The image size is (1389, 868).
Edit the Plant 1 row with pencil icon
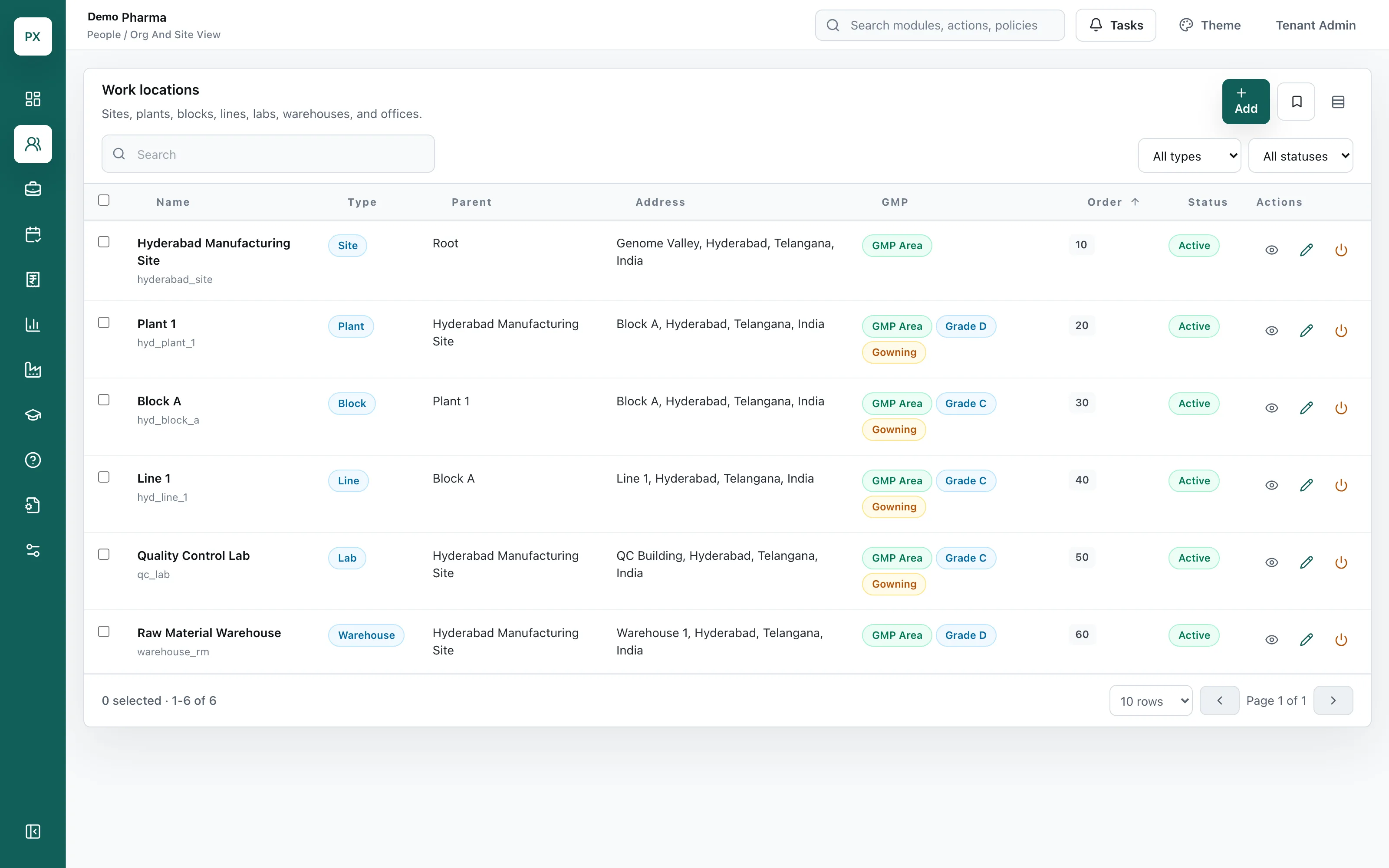tap(1307, 331)
